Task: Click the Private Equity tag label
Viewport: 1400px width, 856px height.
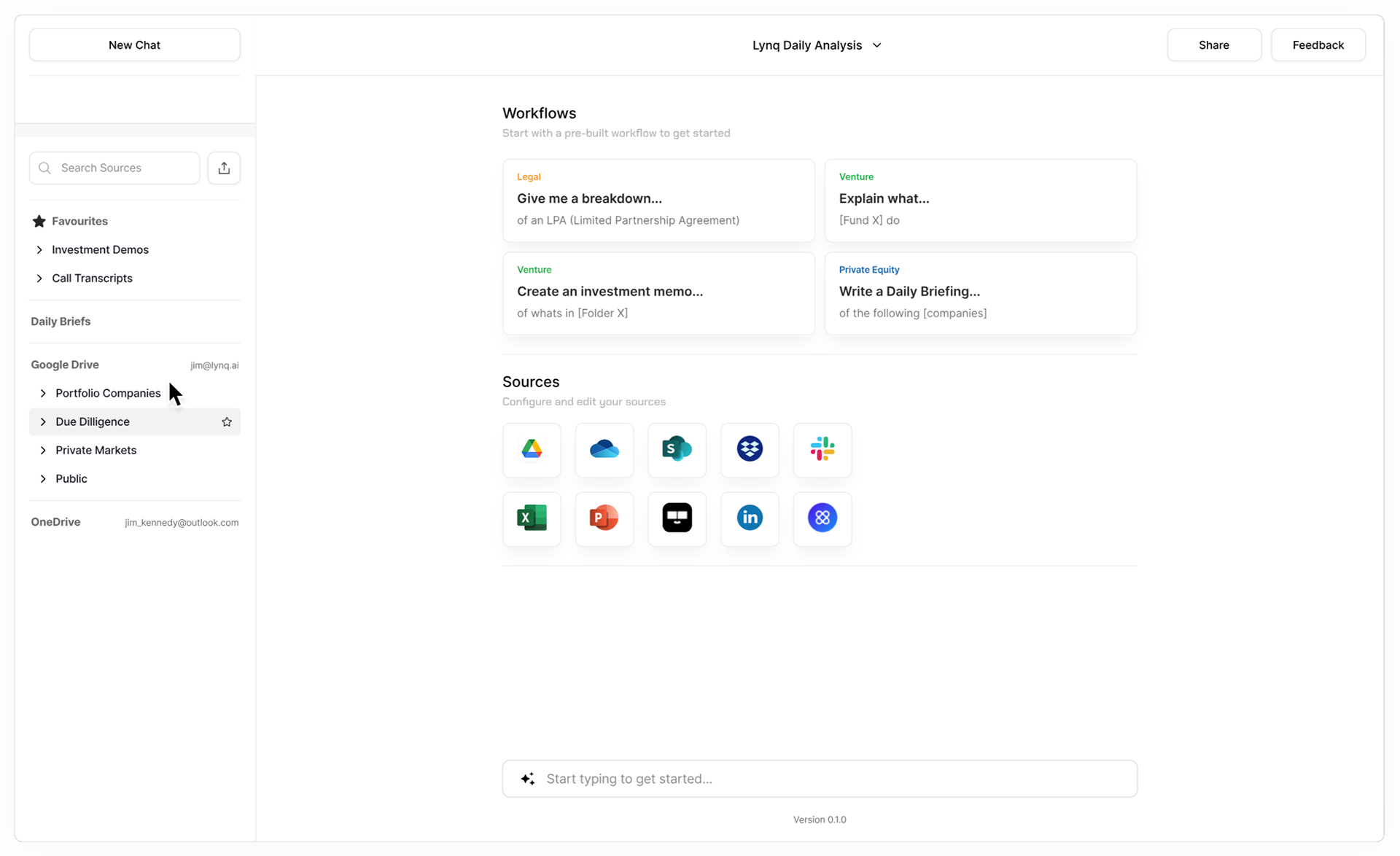Action: tap(869, 270)
